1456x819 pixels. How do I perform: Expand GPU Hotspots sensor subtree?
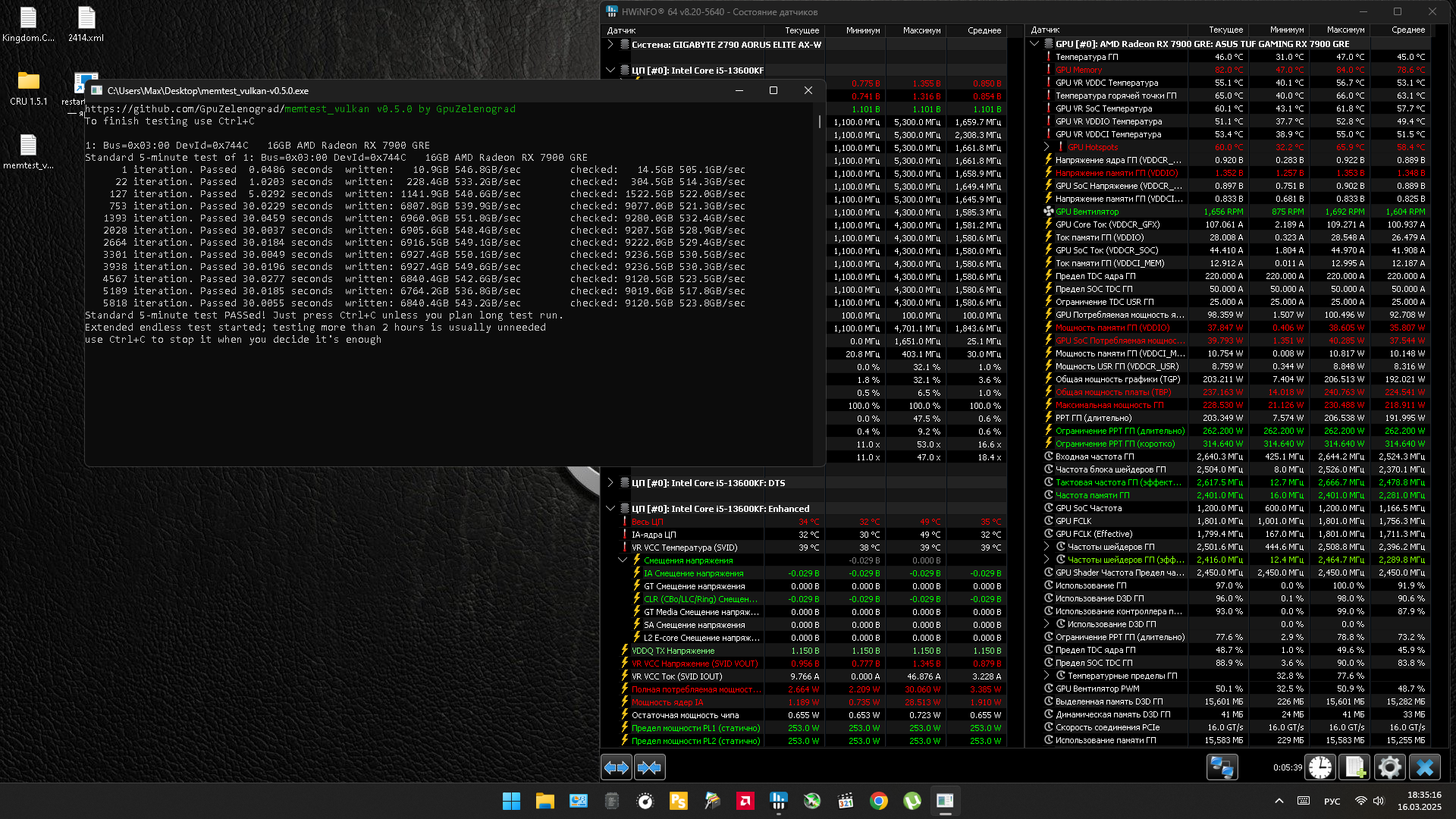1047,147
